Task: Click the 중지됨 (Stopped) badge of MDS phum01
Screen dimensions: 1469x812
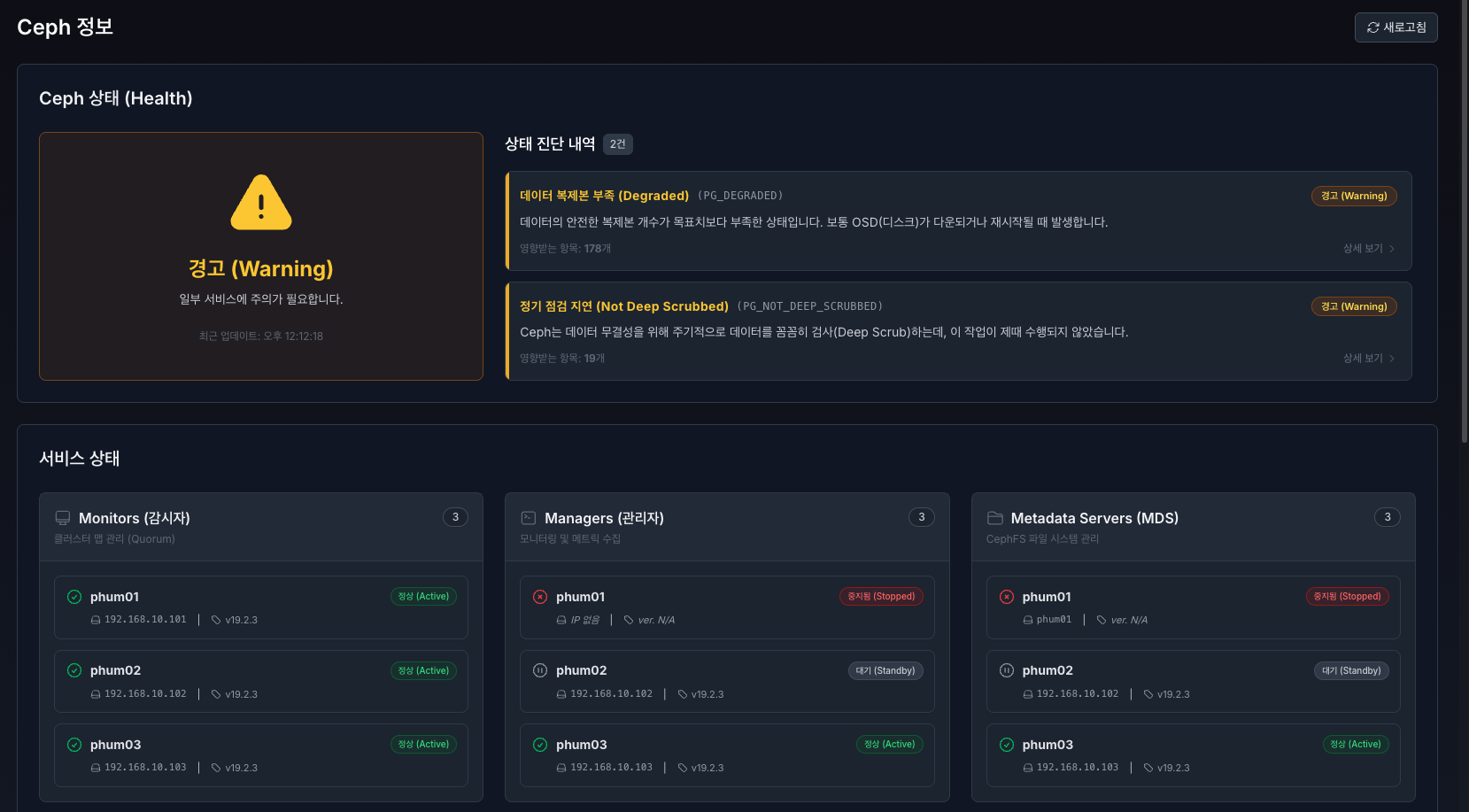Action: [1348, 596]
